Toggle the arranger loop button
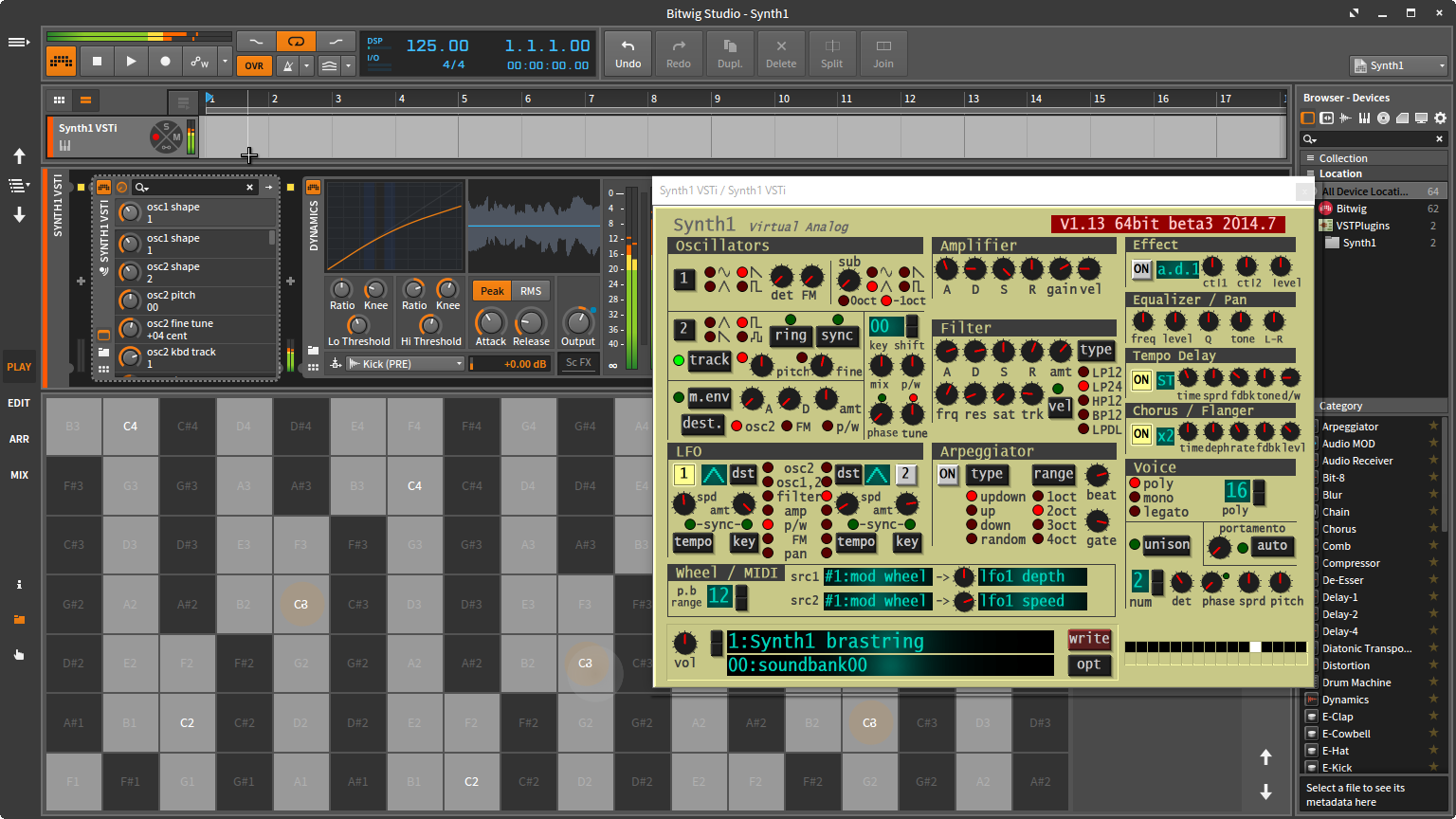 click(x=296, y=42)
